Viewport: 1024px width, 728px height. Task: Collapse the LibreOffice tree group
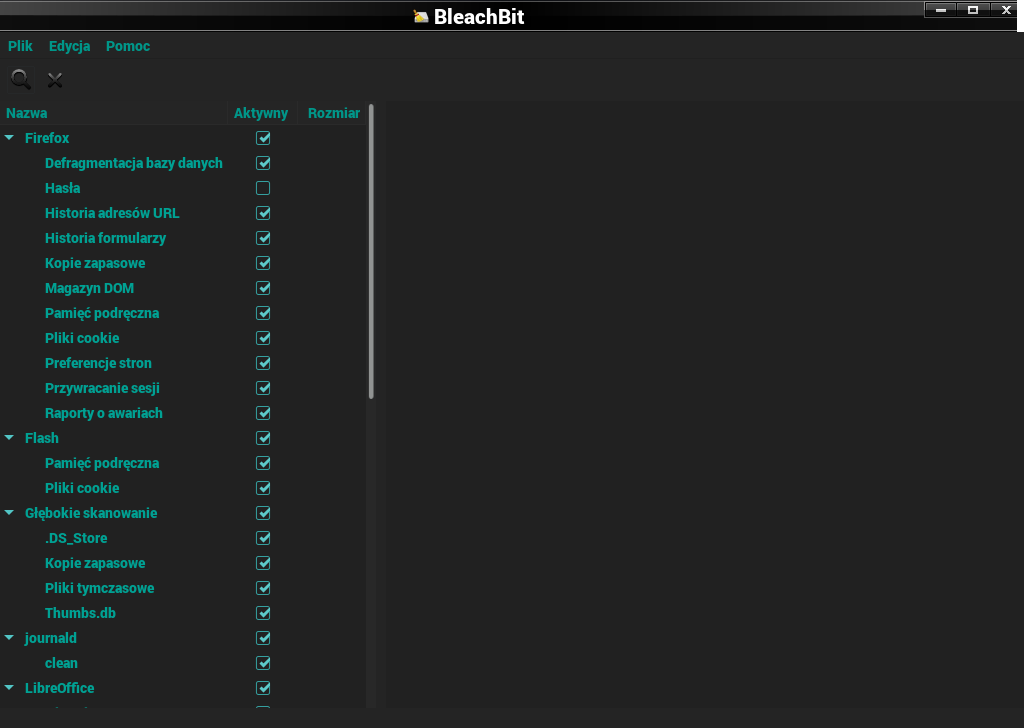[x=9, y=688]
